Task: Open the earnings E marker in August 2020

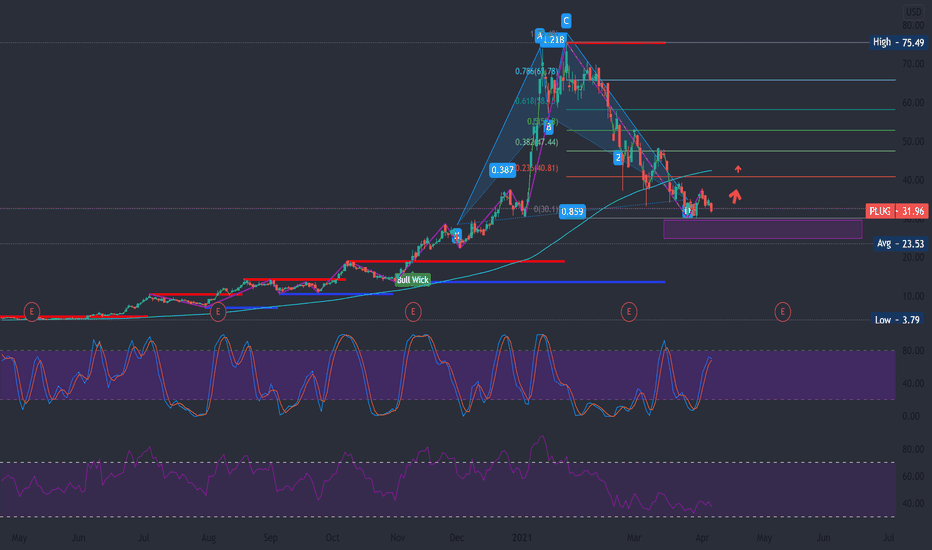Action: pos(218,312)
